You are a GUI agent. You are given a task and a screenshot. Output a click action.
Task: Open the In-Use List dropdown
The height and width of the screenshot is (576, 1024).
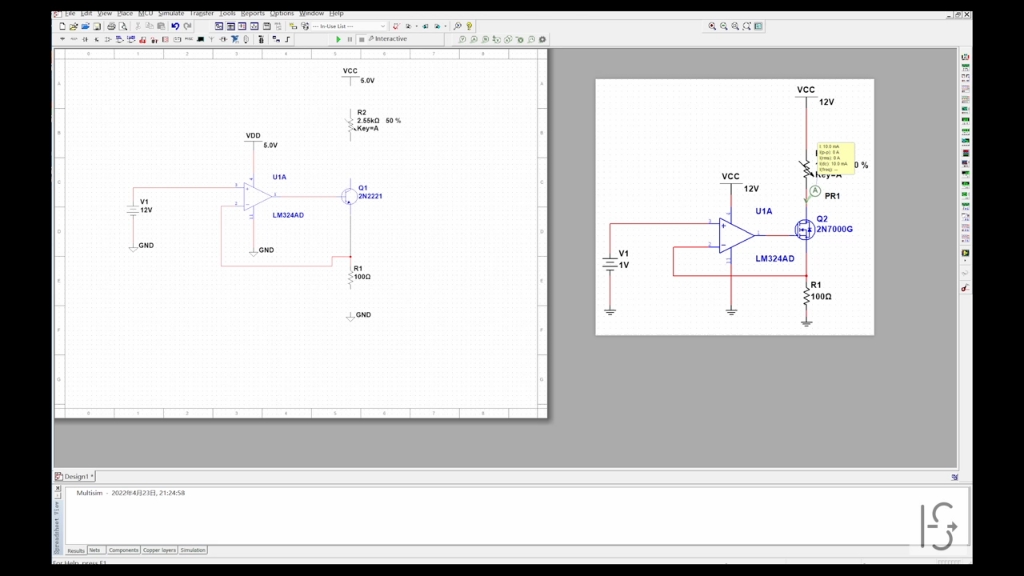(349, 26)
